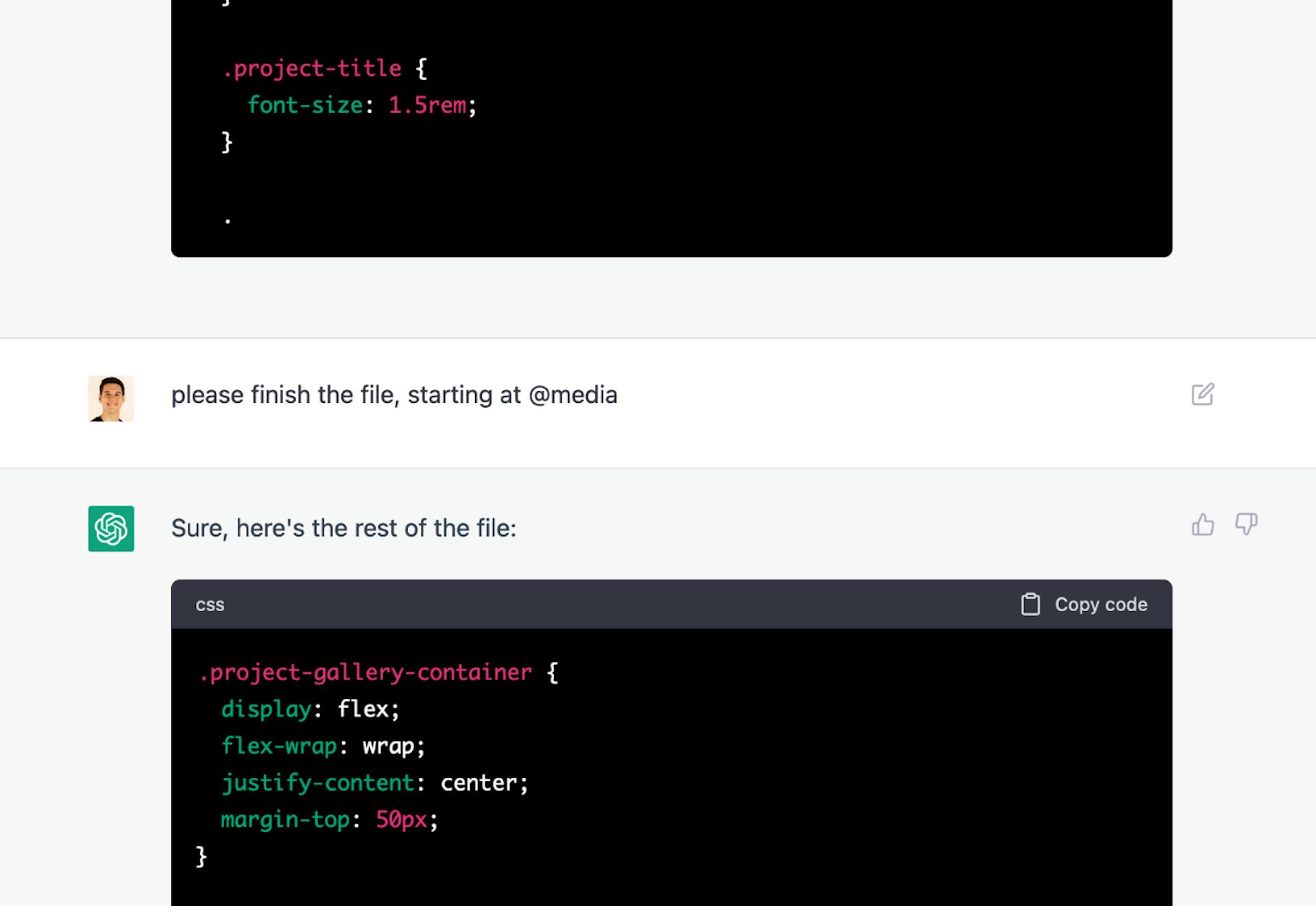The width and height of the screenshot is (1316, 906).
Task: Click the text 'Sure, here's the rest of the file'
Action: (x=344, y=528)
